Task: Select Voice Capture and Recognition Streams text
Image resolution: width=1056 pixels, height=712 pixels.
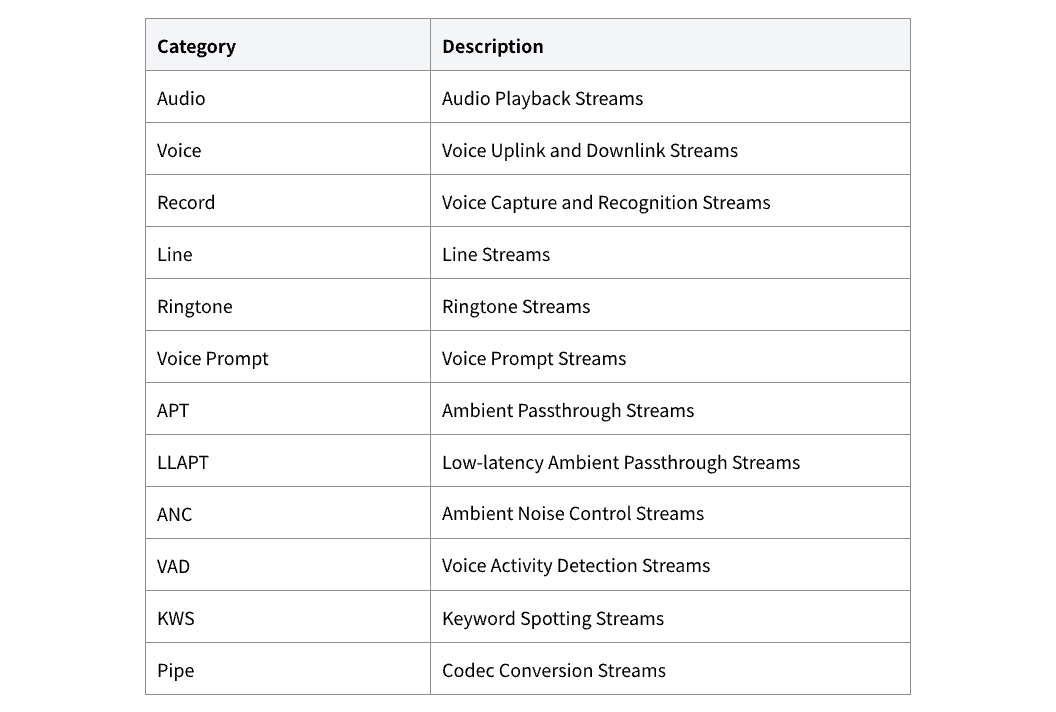Action: point(606,202)
